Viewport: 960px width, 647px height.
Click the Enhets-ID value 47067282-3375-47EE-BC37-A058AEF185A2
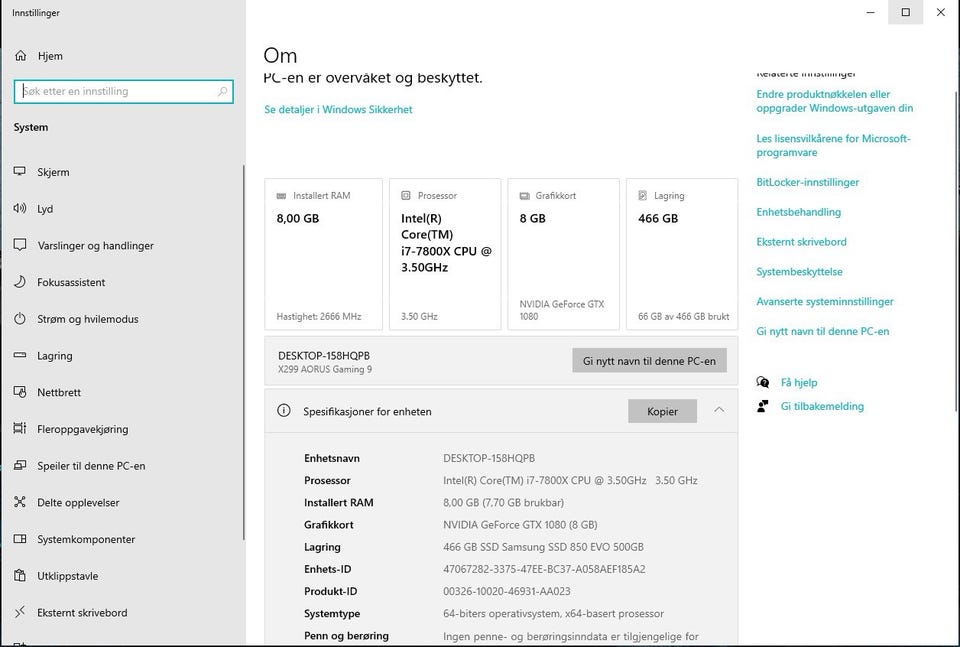coord(544,569)
